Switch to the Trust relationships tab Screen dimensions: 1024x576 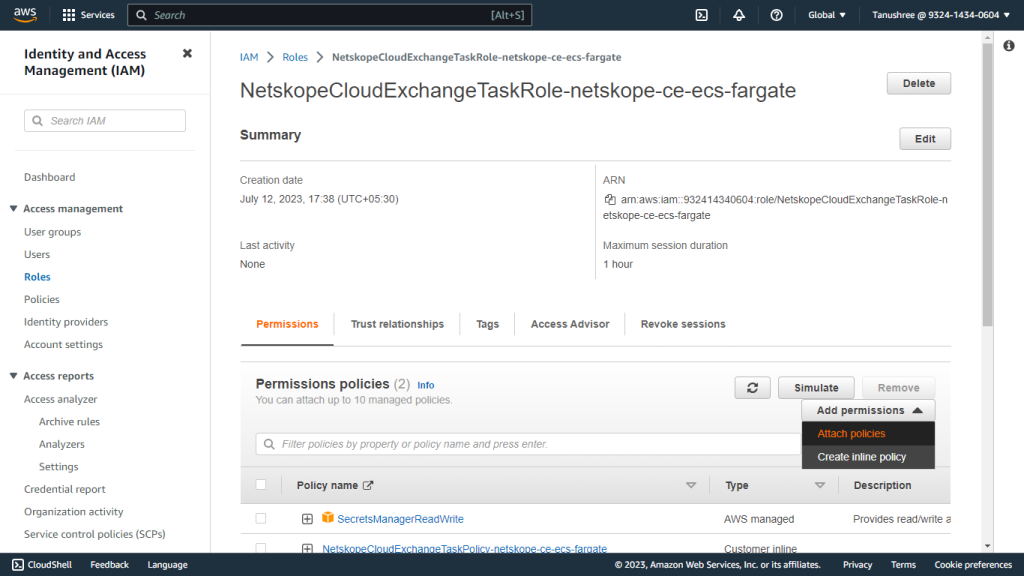[x=397, y=324]
